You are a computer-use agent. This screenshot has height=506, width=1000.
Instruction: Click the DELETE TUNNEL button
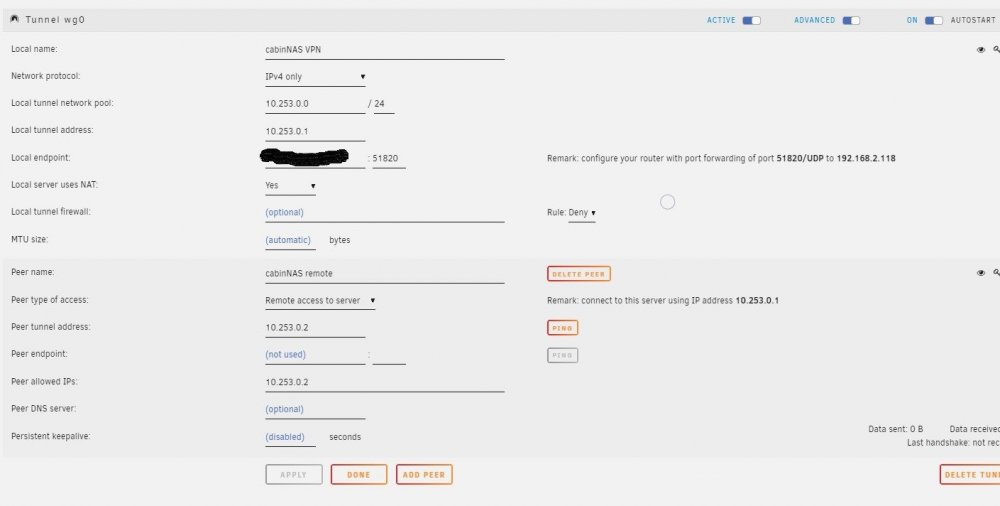[969, 475]
